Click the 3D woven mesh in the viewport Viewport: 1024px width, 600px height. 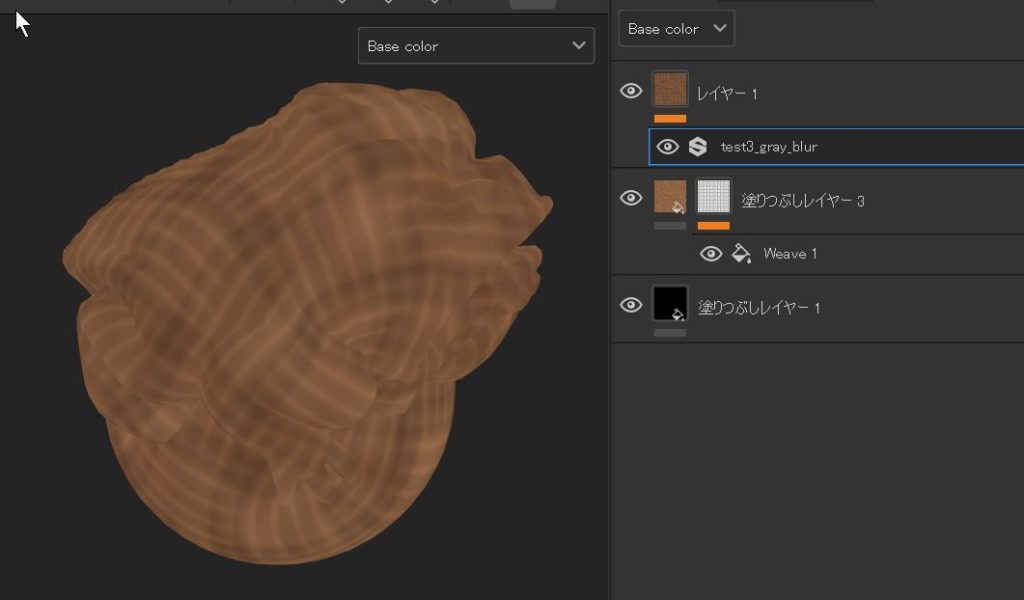300,320
